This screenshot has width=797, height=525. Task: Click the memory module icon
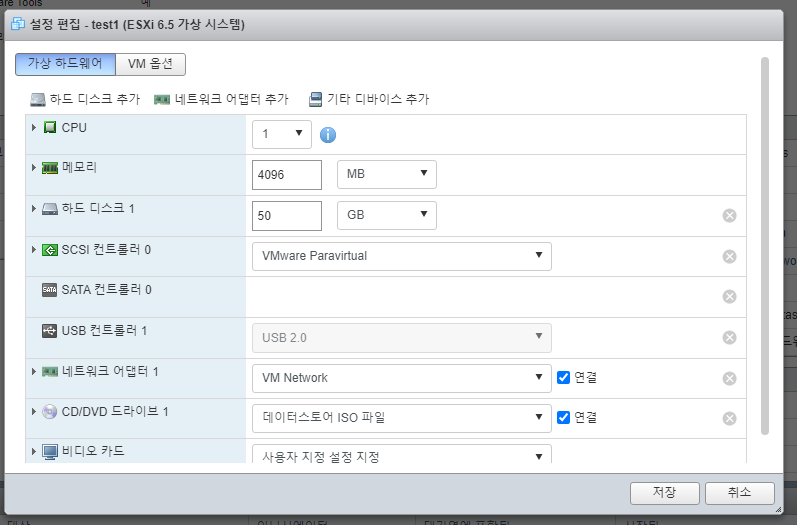[50, 168]
